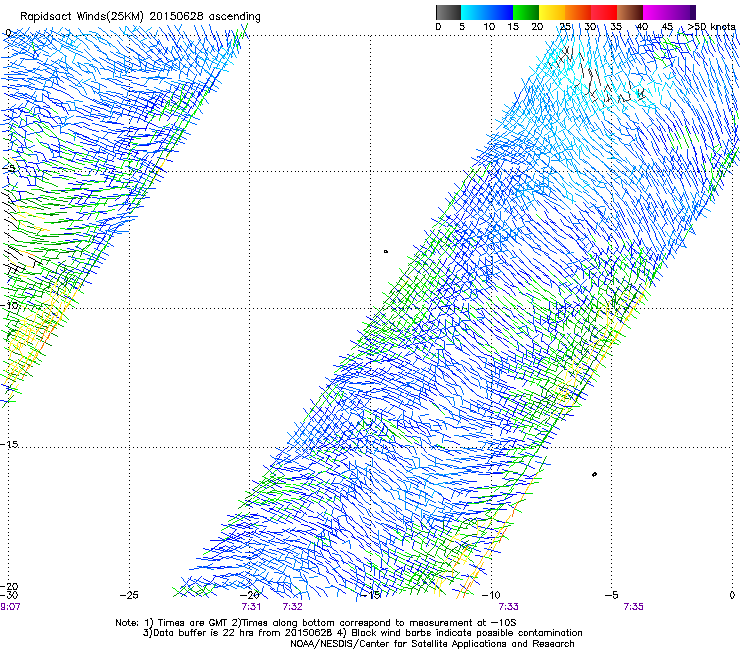Screen dimensions: 740x650
Task: Click the small island outline near -6, -16
Action: pyautogui.click(x=594, y=474)
